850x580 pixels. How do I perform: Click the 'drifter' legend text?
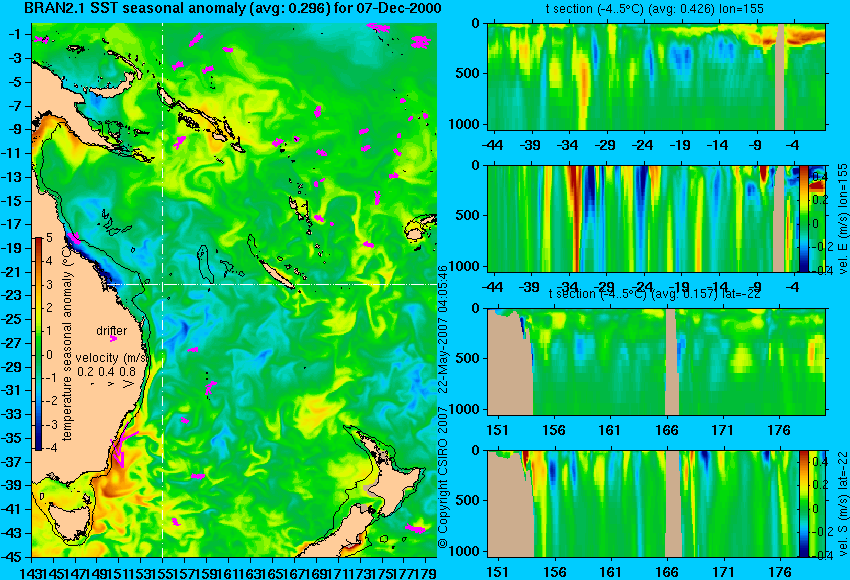(112, 331)
